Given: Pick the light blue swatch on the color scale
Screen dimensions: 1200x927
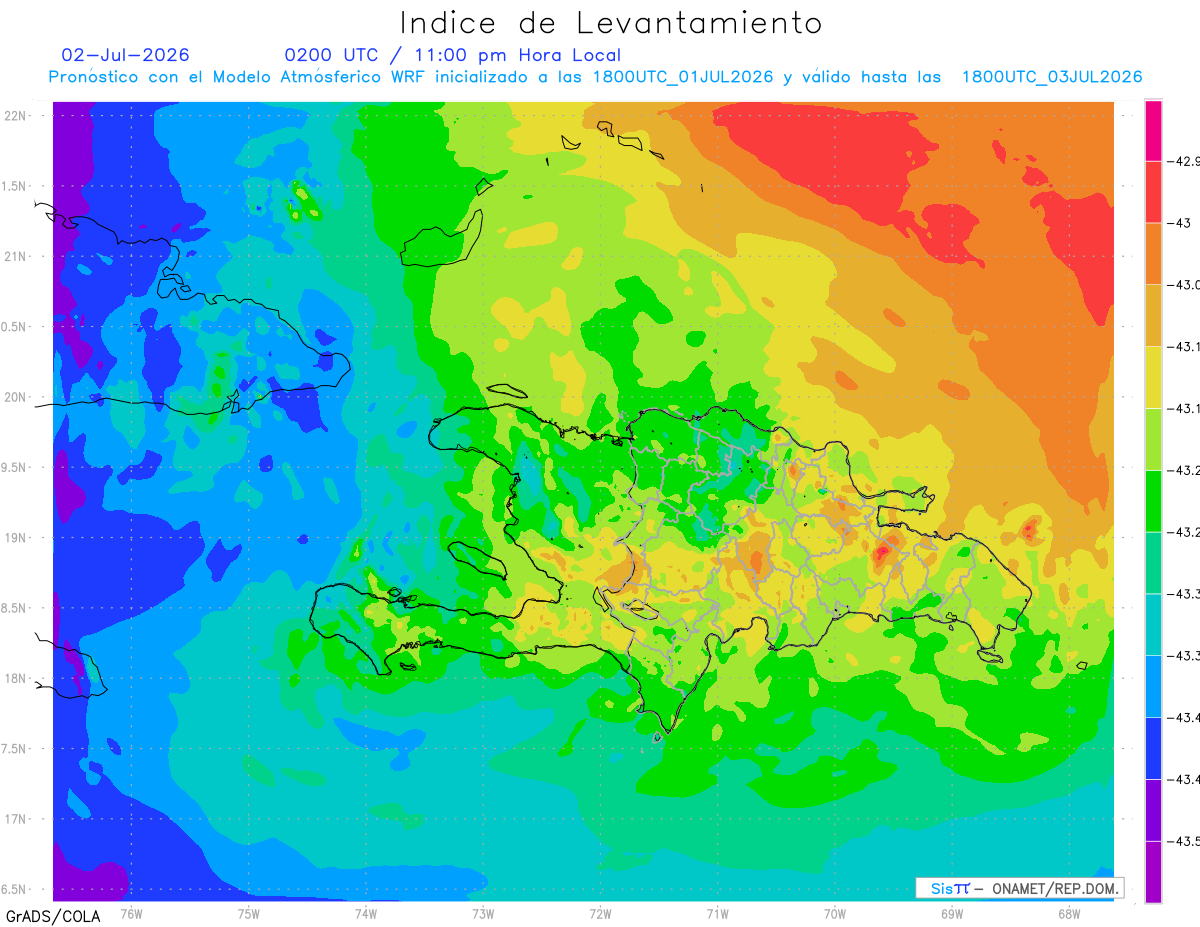Looking at the screenshot, I should pyautogui.click(x=1153, y=686).
